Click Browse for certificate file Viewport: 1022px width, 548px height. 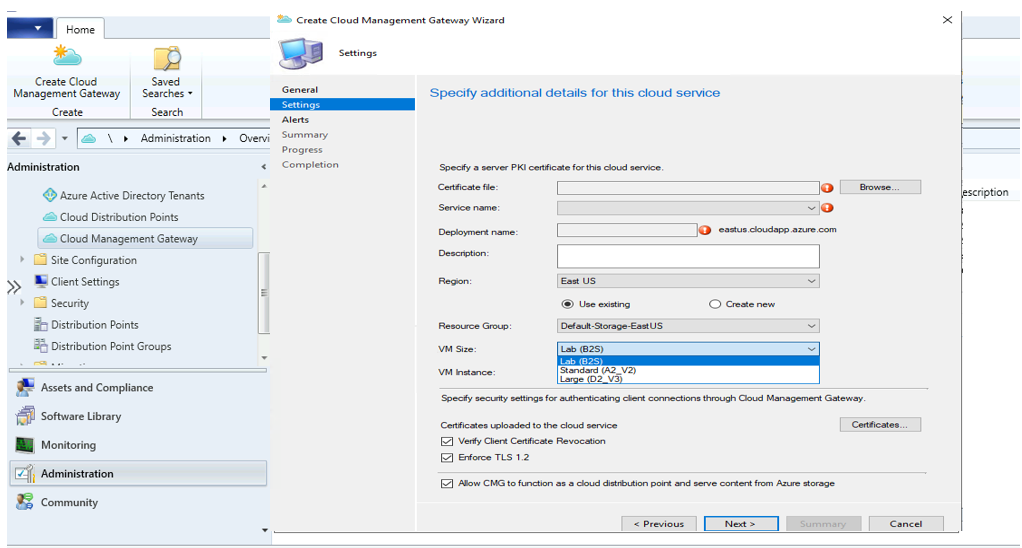[880, 187]
